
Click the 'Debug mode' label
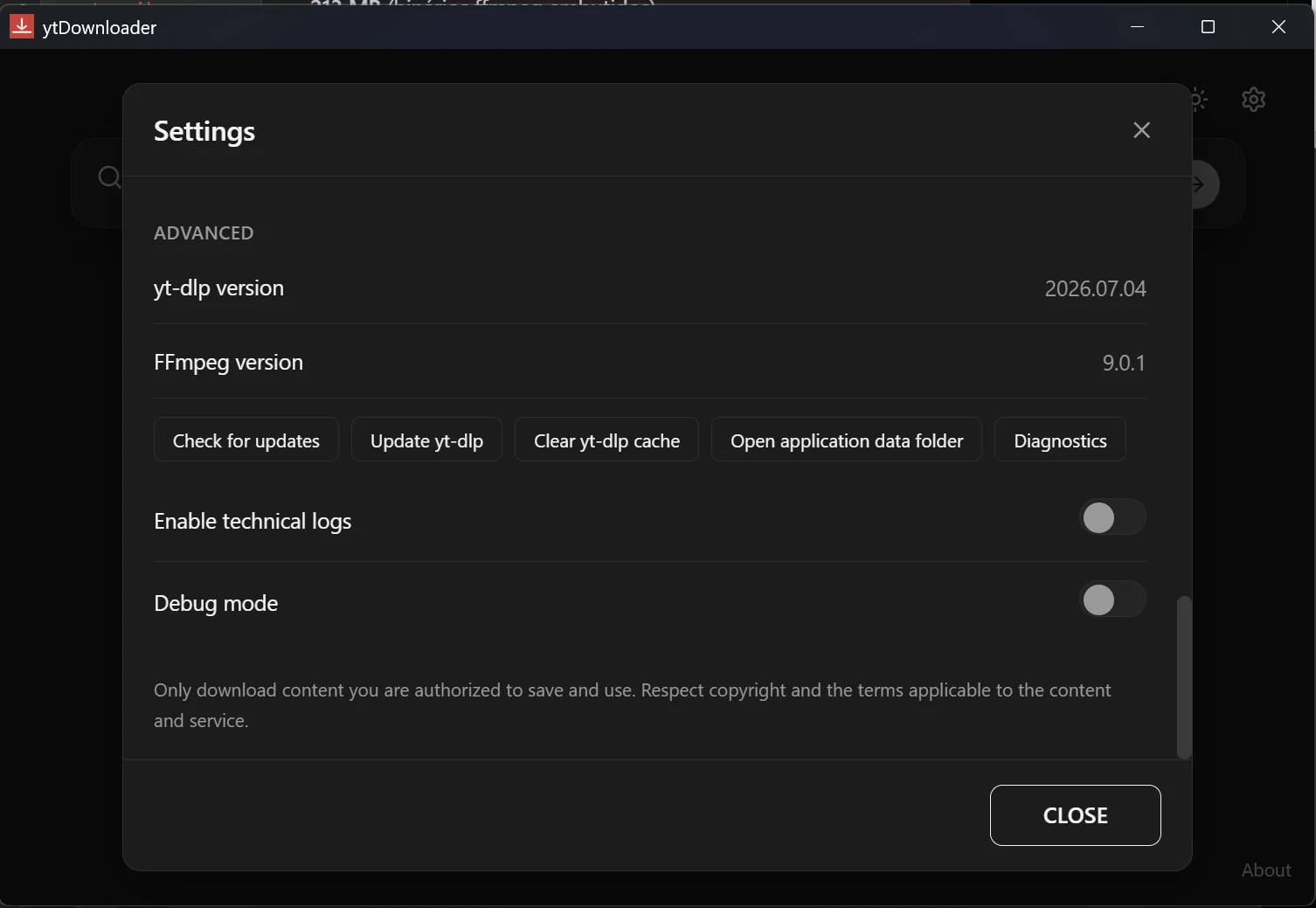216,604
